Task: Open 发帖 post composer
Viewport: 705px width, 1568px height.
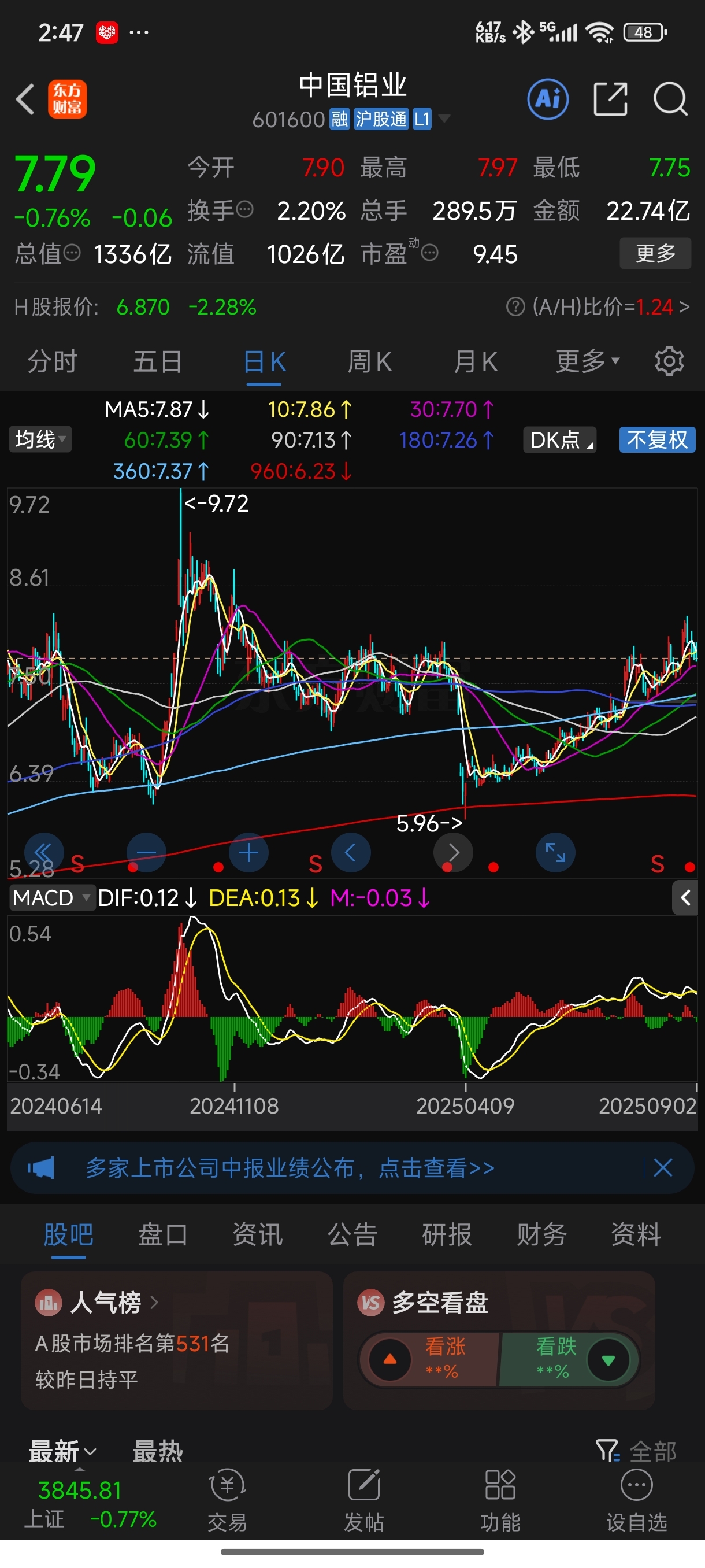Action: pos(363,1502)
